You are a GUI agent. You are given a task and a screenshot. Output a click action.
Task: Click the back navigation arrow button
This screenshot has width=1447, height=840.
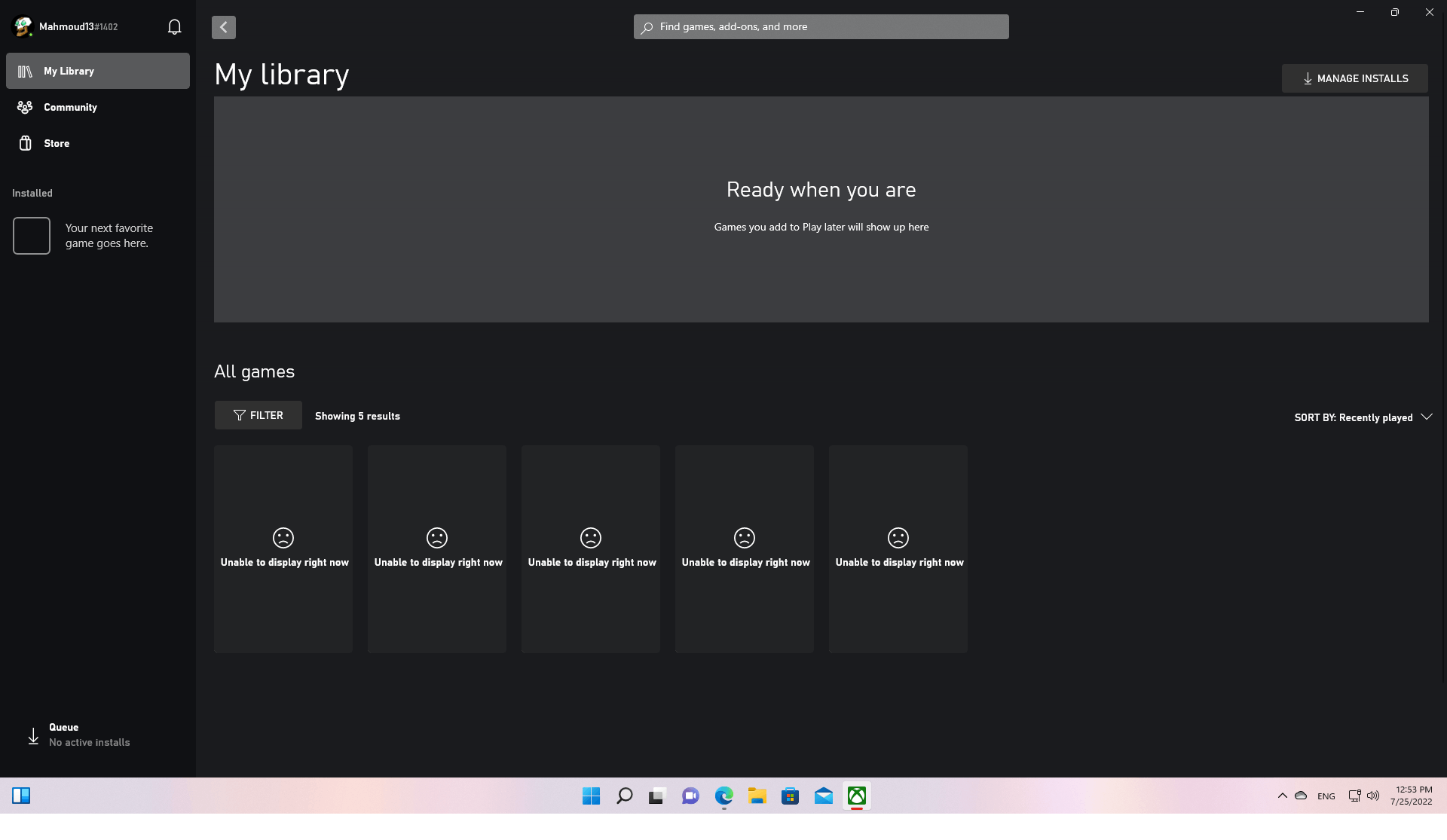pos(223,27)
